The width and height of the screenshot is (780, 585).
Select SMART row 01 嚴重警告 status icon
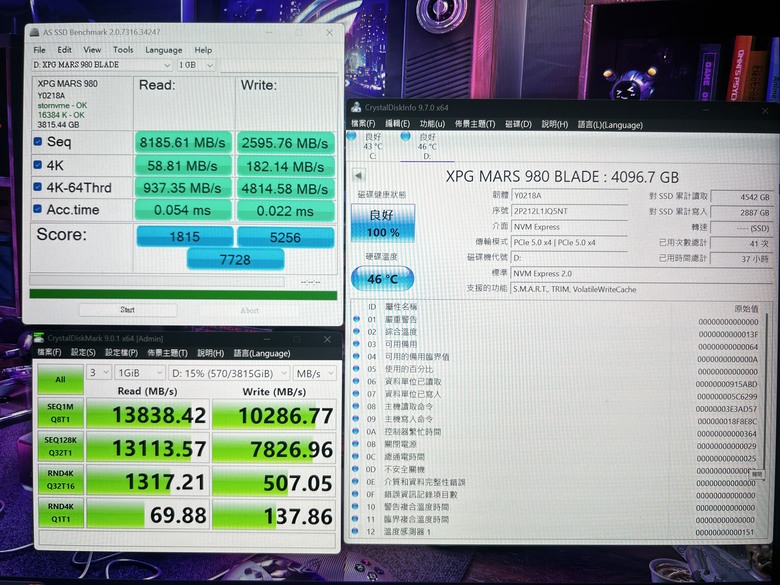coord(356,319)
